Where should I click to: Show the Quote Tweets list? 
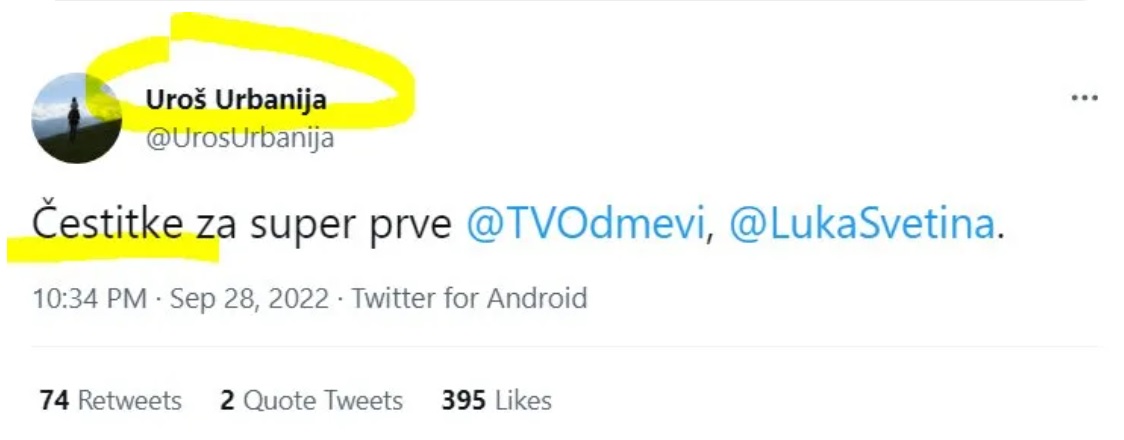(323, 401)
